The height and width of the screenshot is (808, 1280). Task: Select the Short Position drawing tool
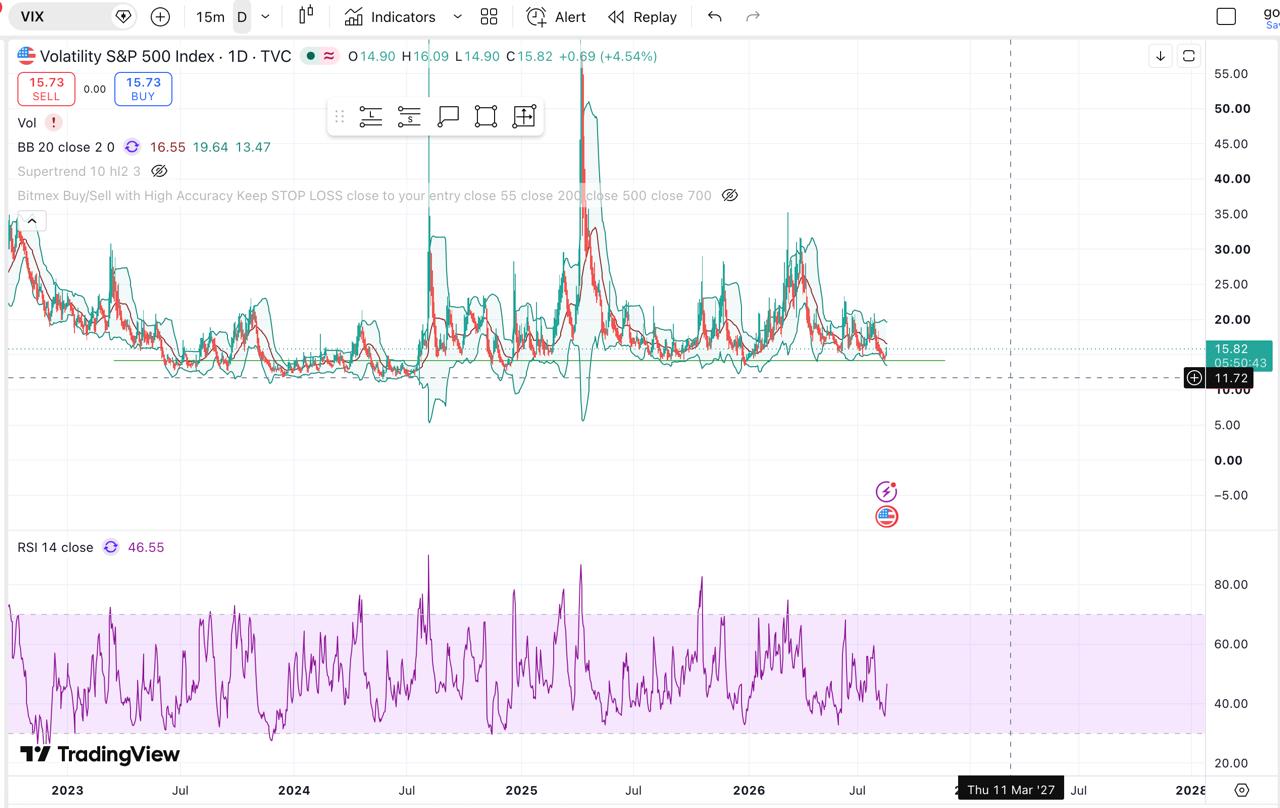[x=409, y=117]
